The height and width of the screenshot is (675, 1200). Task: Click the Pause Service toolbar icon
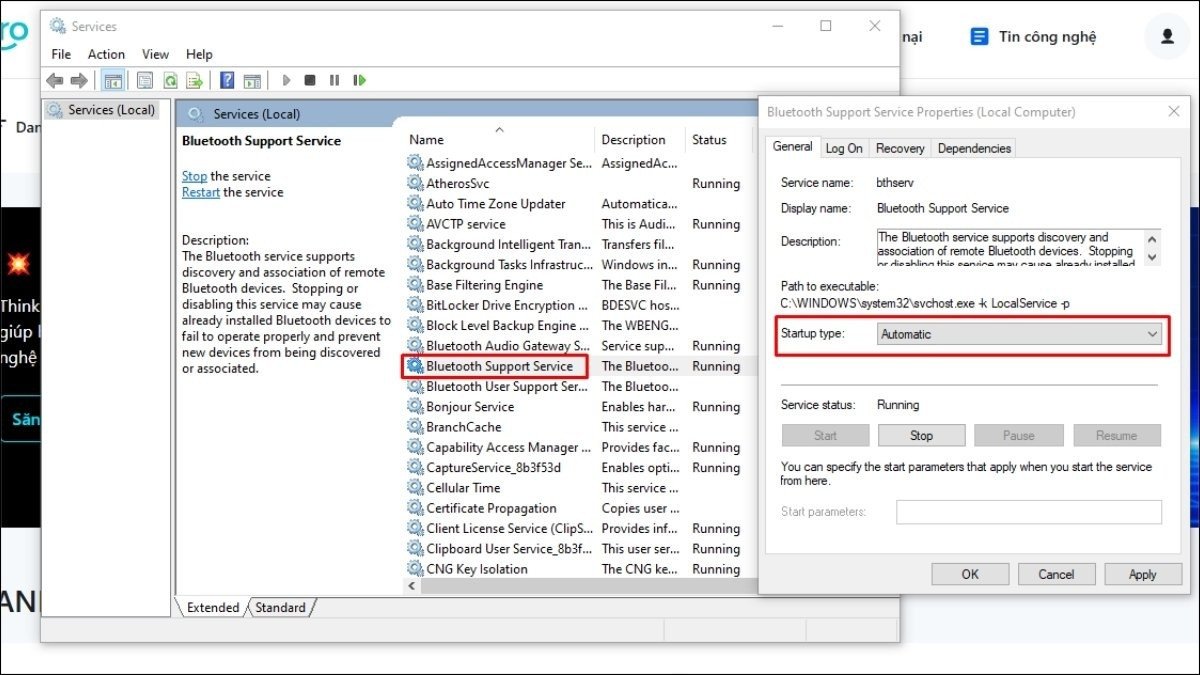pos(334,81)
